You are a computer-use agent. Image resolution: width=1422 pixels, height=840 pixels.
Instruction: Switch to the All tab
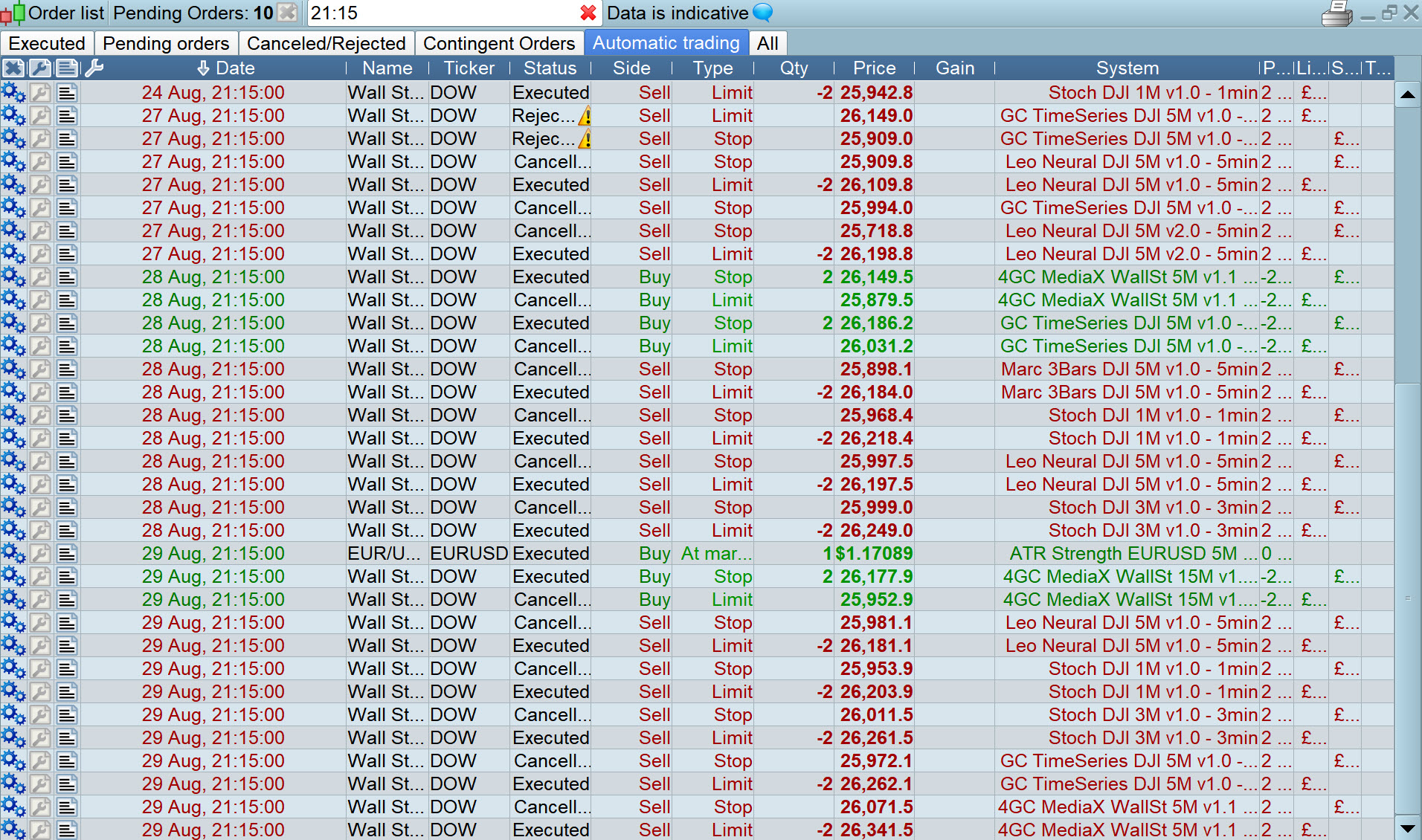click(768, 43)
